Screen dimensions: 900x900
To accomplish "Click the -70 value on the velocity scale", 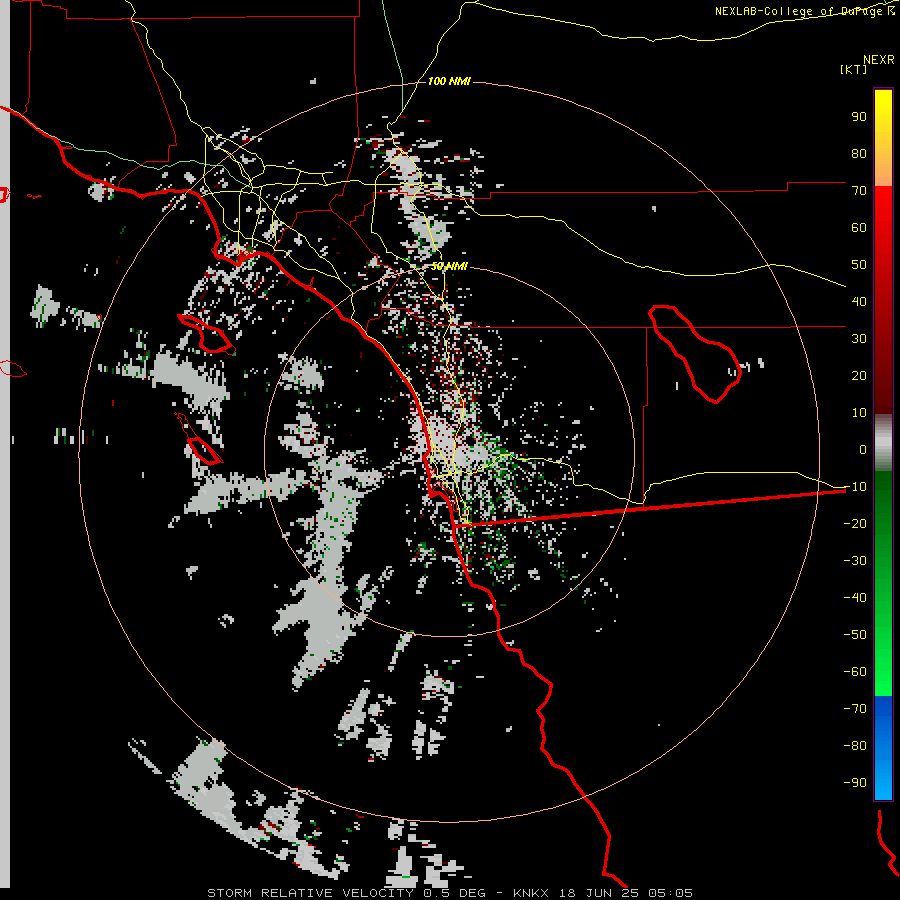I will [855, 709].
